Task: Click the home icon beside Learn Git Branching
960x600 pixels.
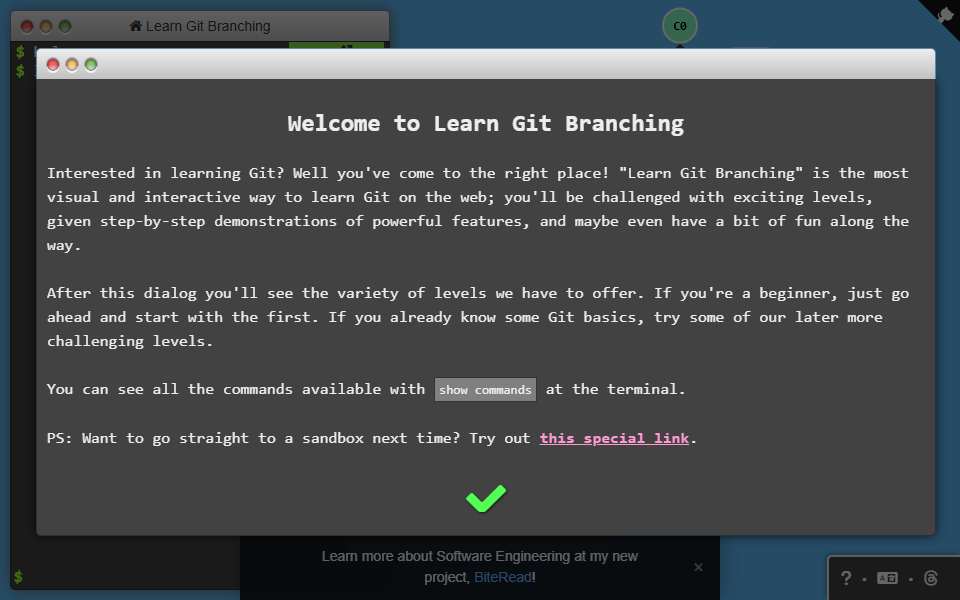Action: pyautogui.click(x=135, y=26)
